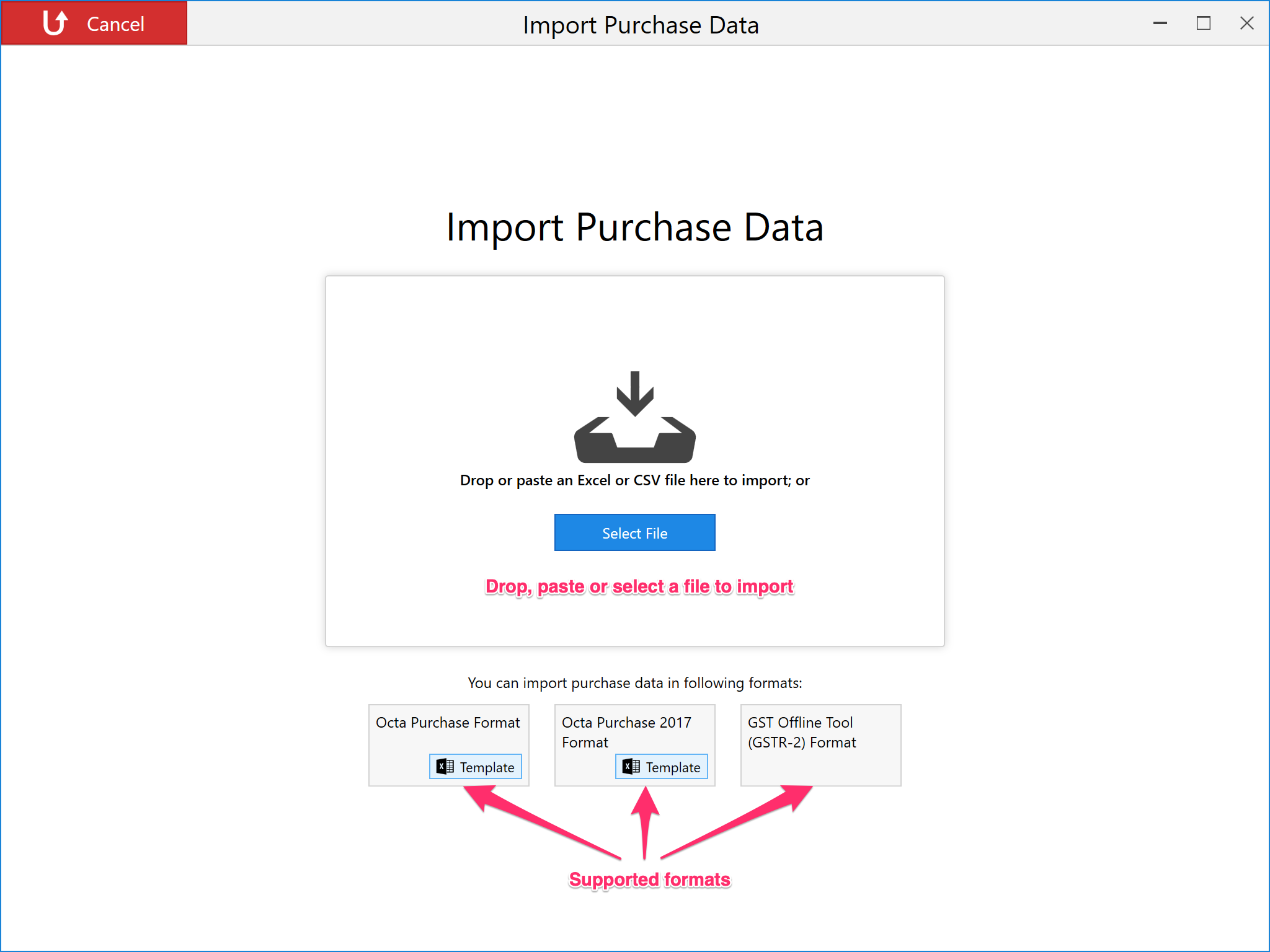Close the Import Purchase Data window
The width and height of the screenshot is (1270, 952).
coord(1246,24)
